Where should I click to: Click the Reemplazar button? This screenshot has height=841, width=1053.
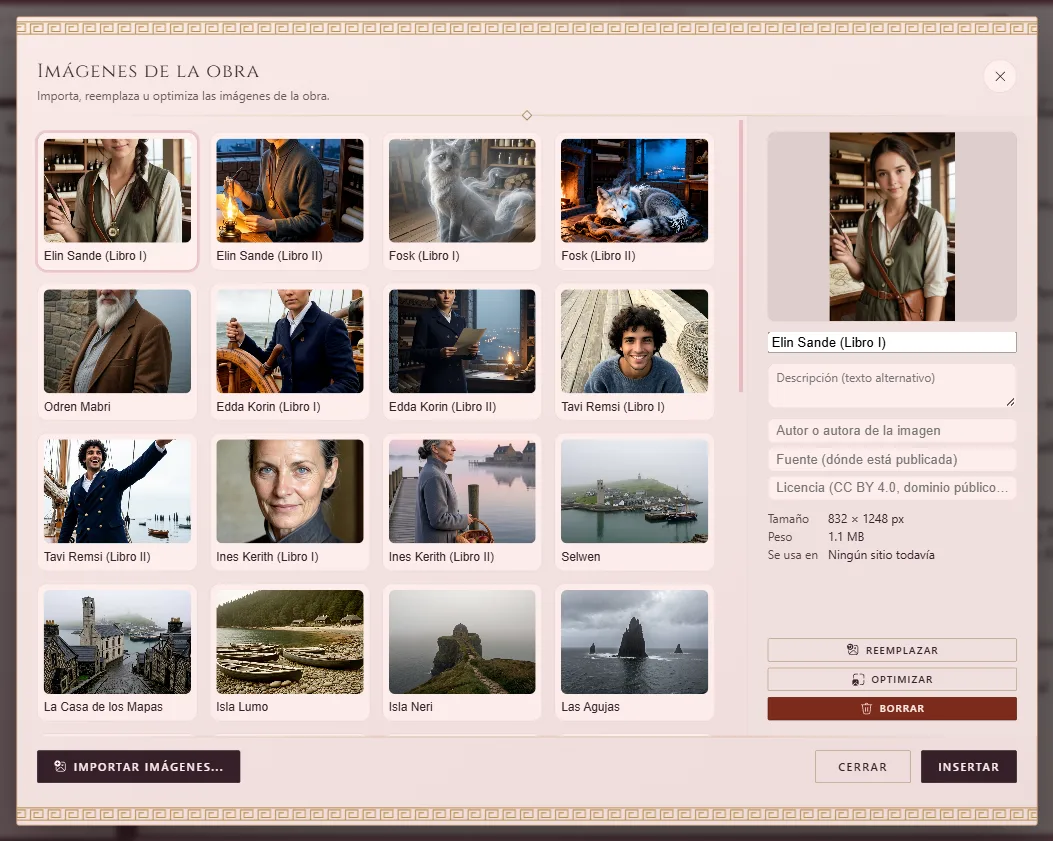(892, 650)
